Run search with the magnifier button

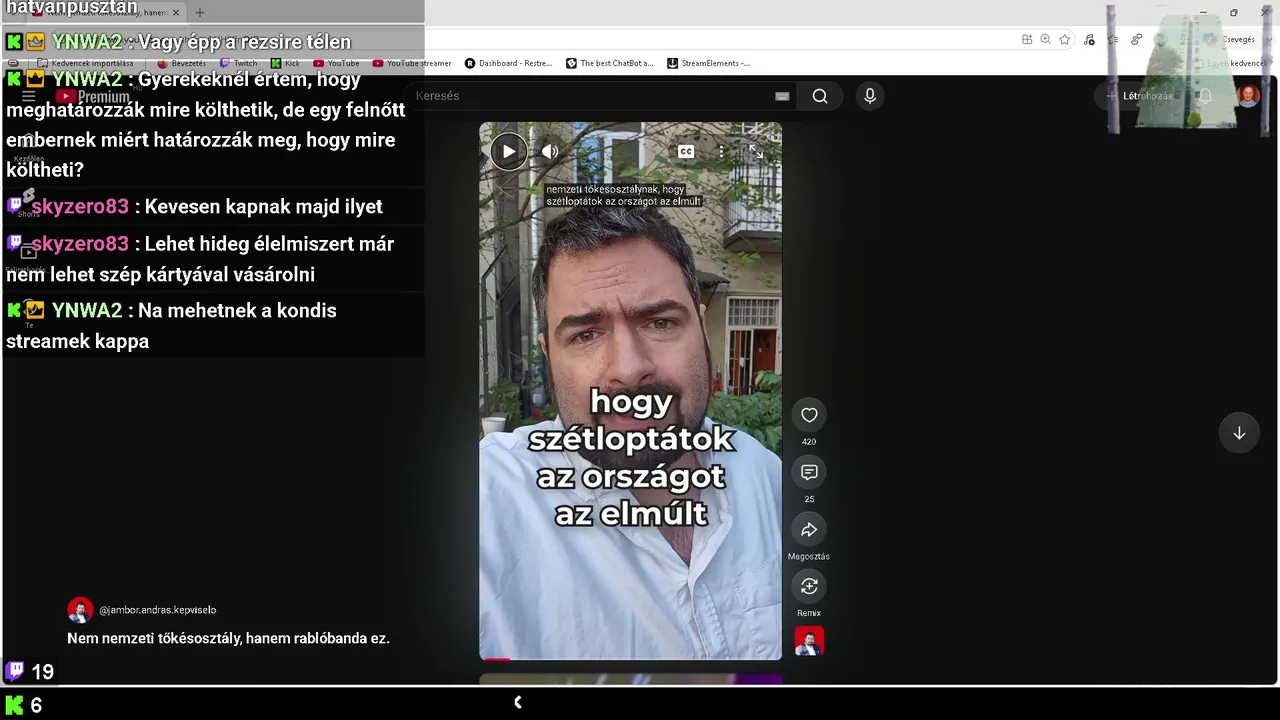tap(820, 96)
